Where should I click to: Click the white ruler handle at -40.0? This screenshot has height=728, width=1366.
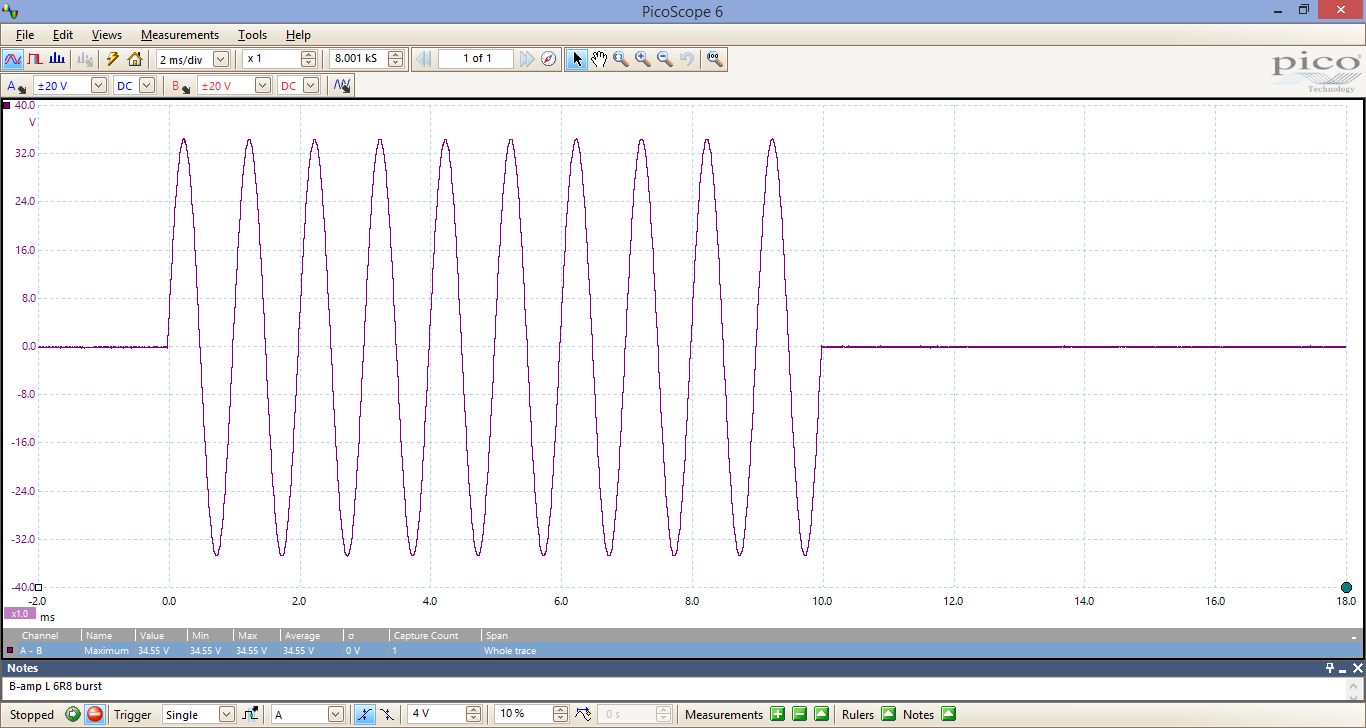click(38, 588)
